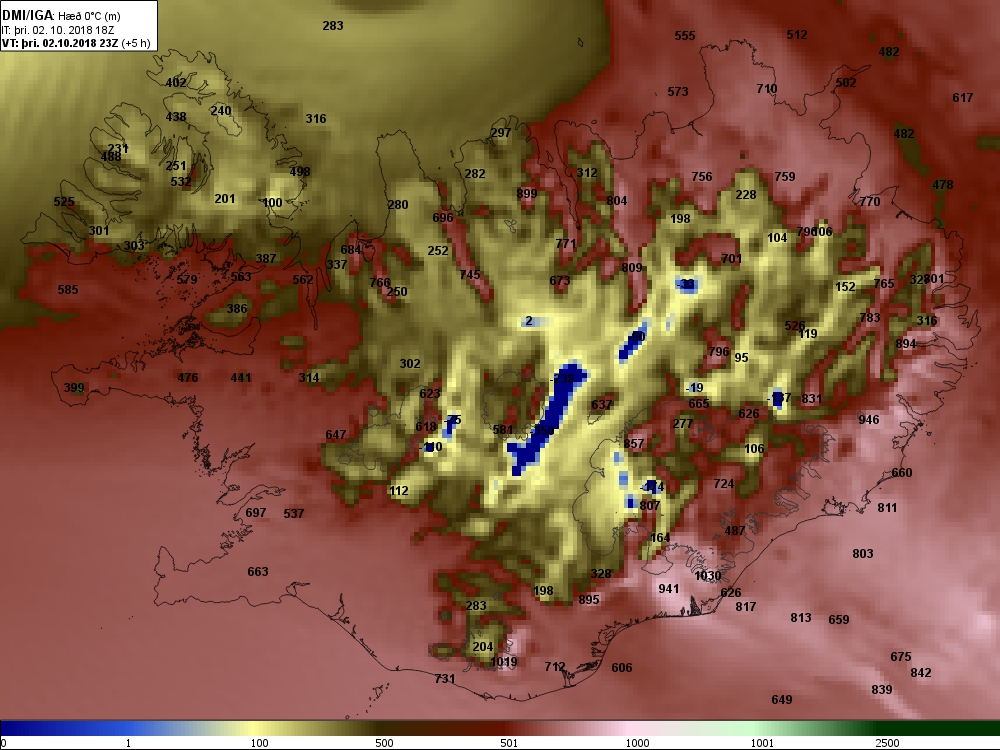The image size is (1000, 750).
Task: Click map value '537'
Action: pos(293,513)
